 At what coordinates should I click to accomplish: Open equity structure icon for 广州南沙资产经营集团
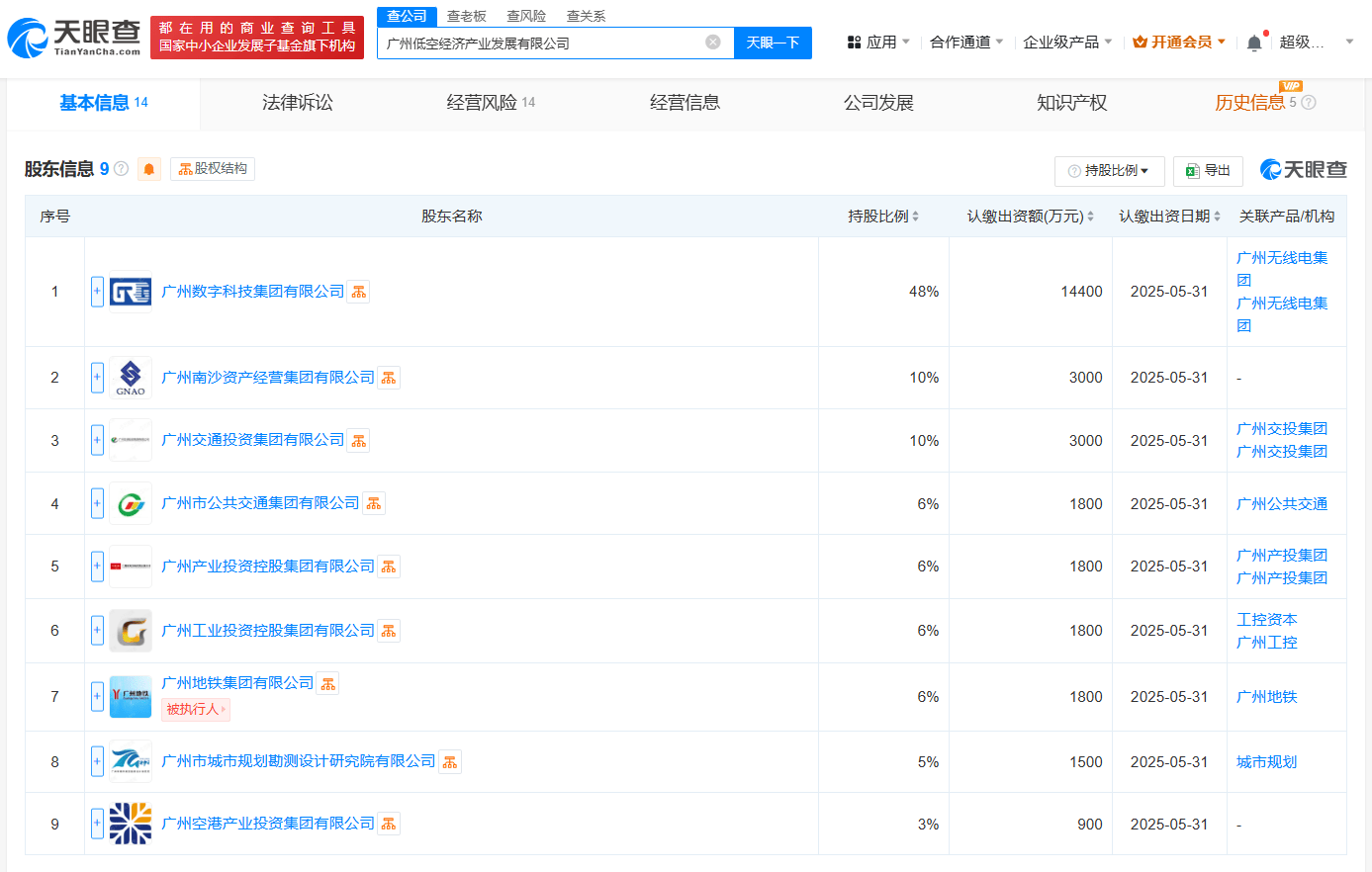(x=389, y=378)
